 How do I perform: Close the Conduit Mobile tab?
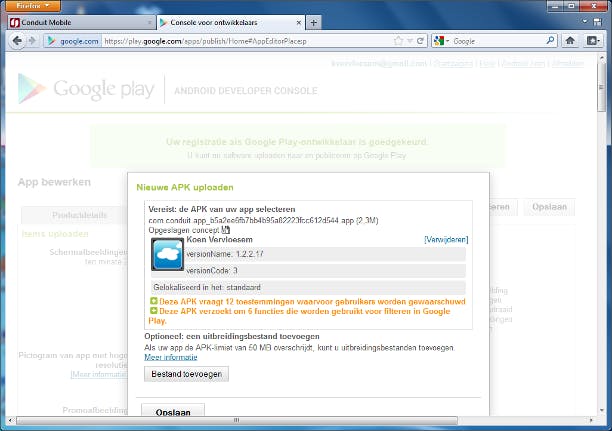point(149,23)
